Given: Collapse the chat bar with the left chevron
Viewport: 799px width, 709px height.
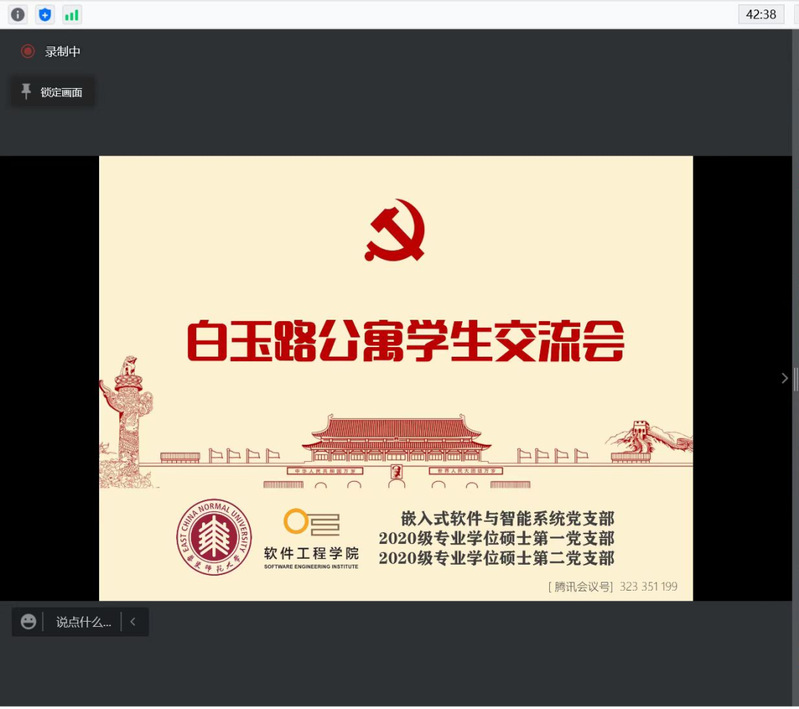Looking at the screenshot, I should click(133, 622).
